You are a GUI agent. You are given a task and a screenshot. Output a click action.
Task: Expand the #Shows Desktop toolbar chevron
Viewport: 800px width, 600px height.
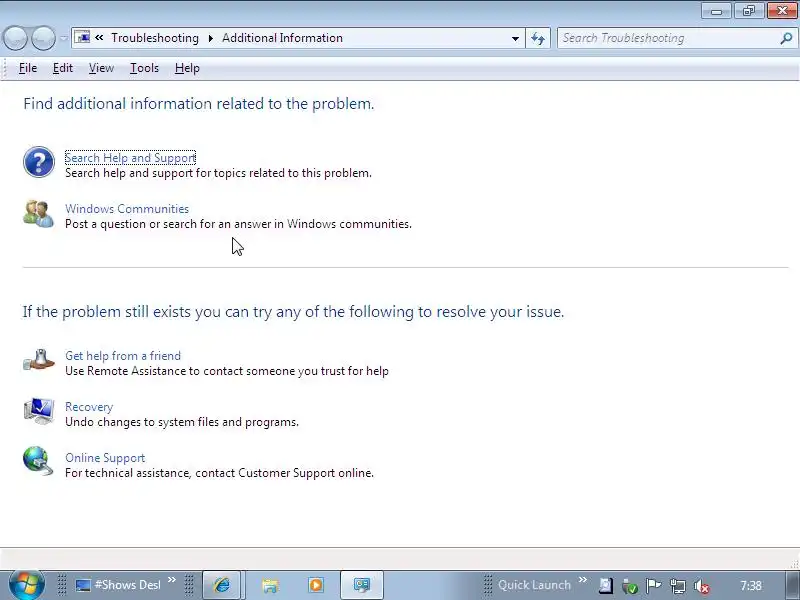pyautogui.click(x=172, y=580)
